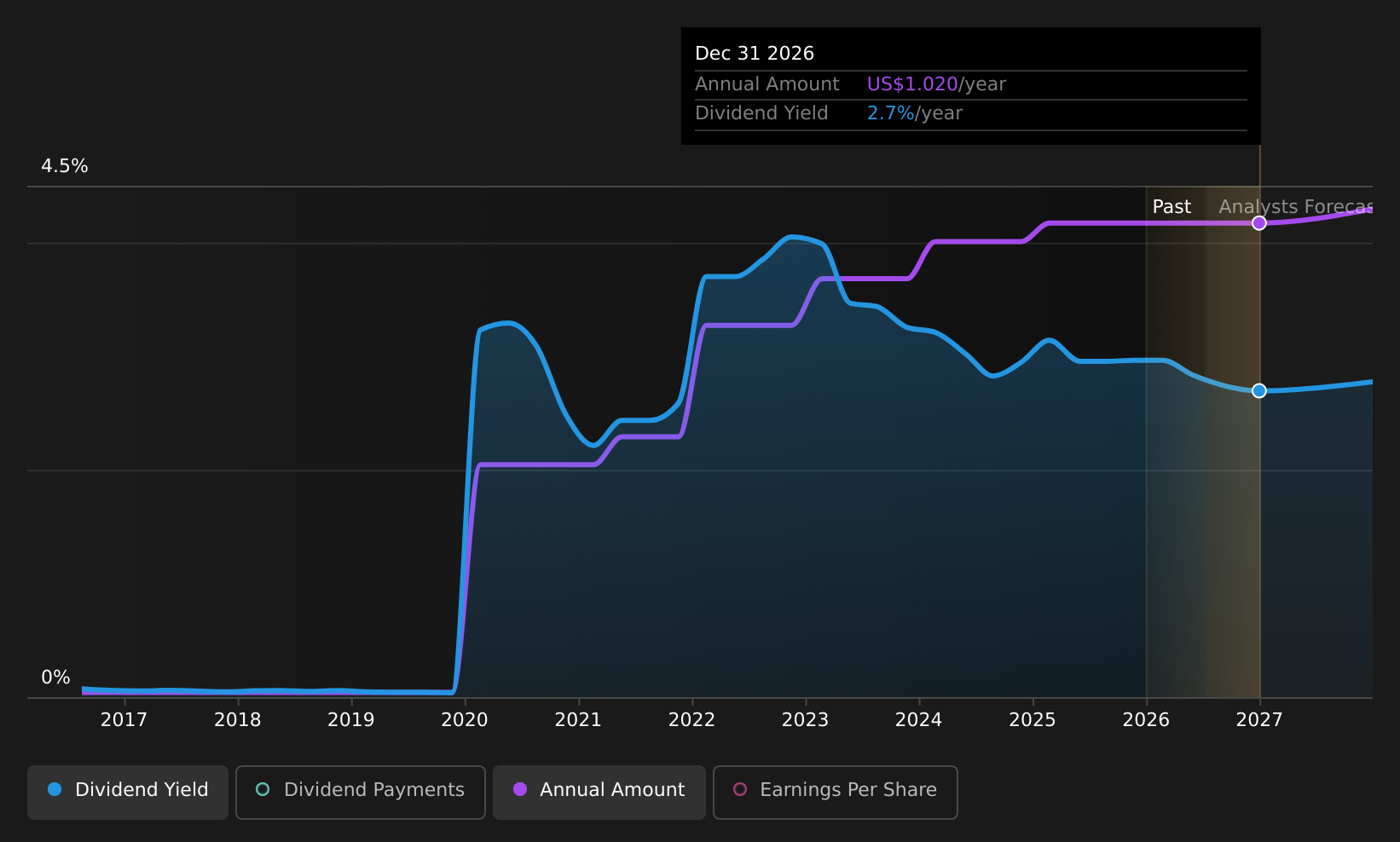Click the US$1.020/year tooltip value
The width and height of the screenshot is (1400, 842).
tap(936, 84)
